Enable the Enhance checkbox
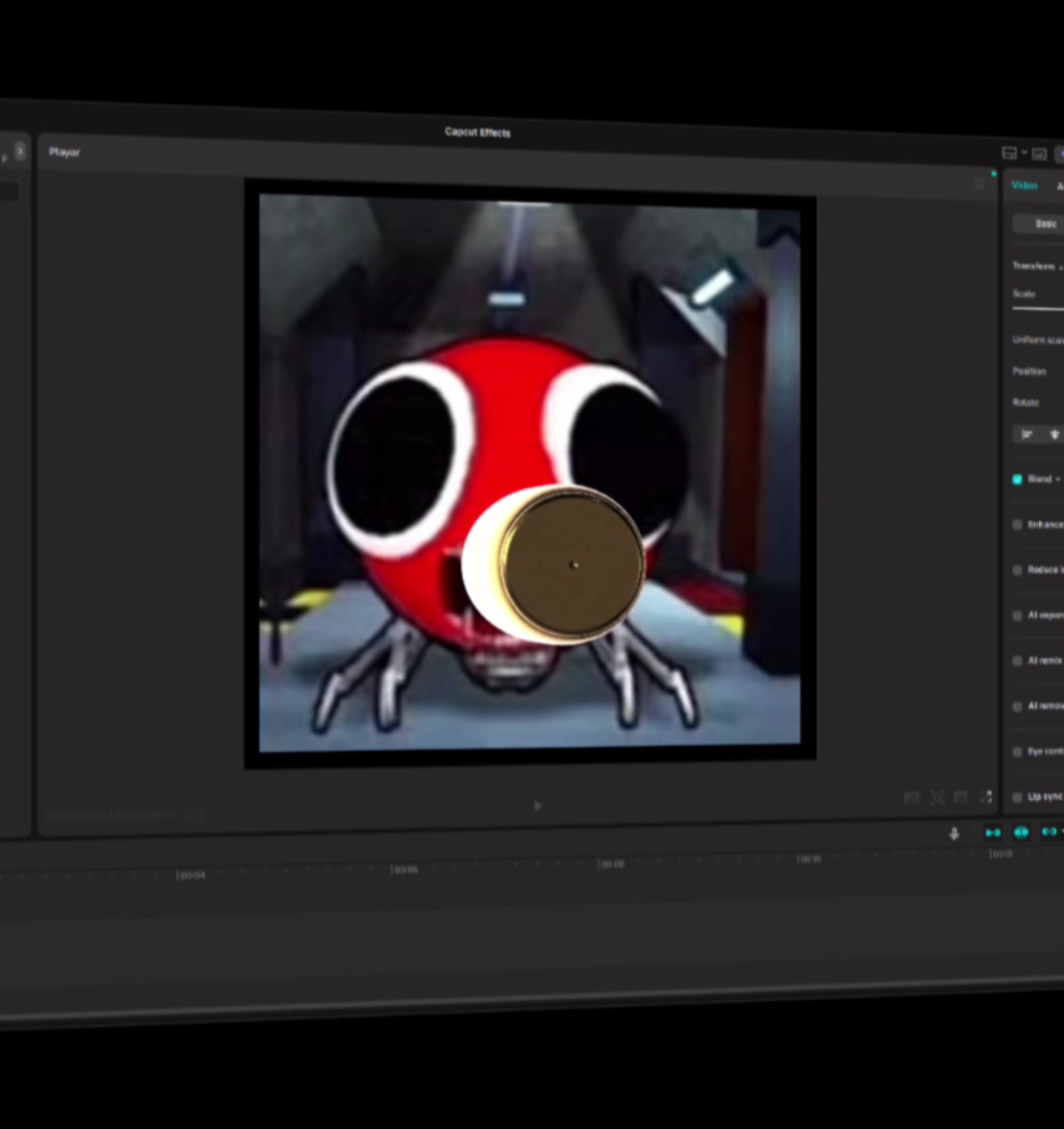The image size is (1064, 1129). point(1018,524)
